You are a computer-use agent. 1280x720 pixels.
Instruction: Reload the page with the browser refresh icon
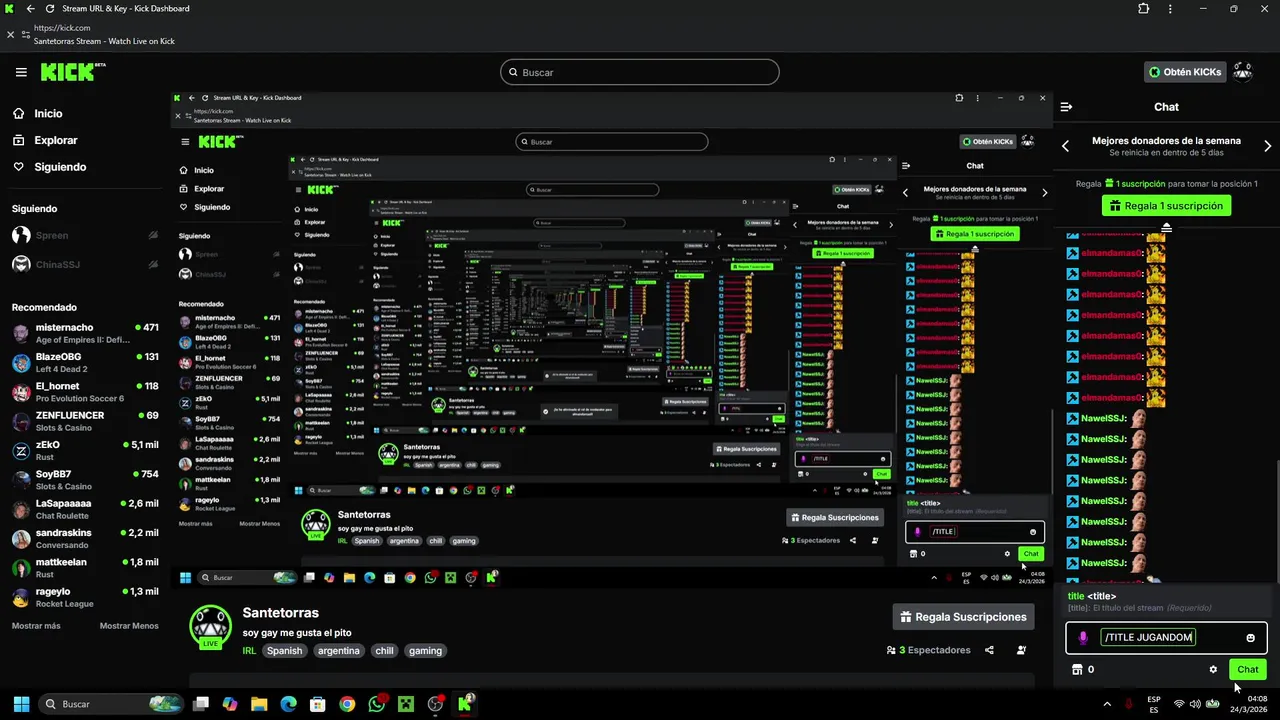[52, 9]
